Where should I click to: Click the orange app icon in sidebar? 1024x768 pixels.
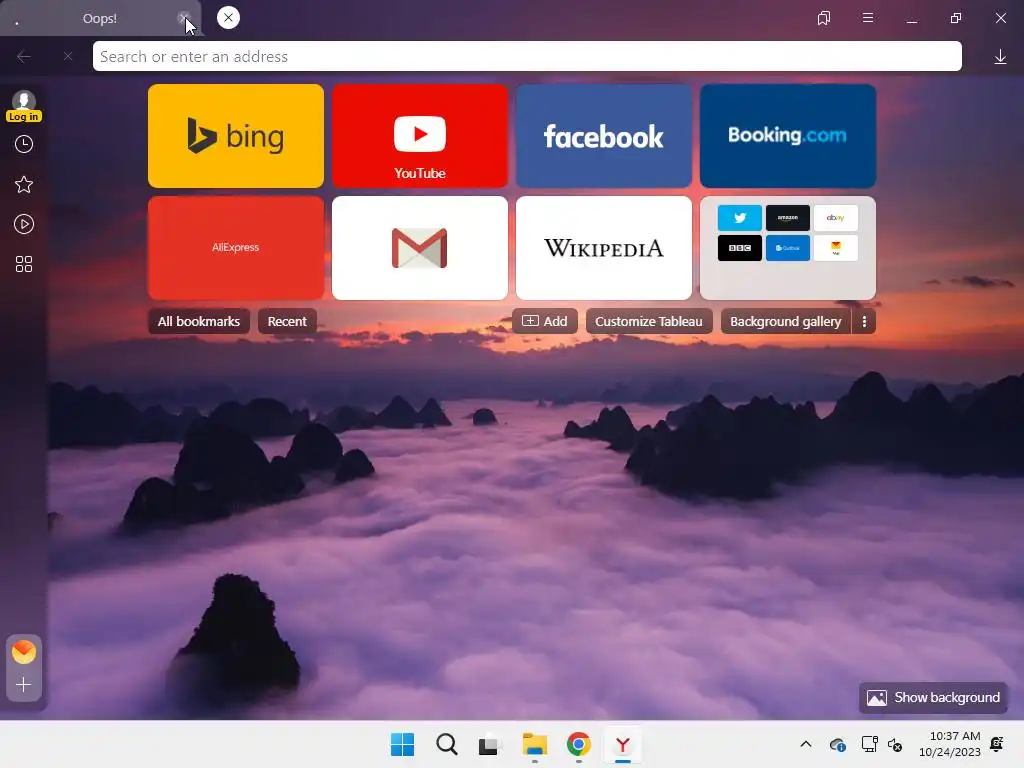tap(24, 652)
